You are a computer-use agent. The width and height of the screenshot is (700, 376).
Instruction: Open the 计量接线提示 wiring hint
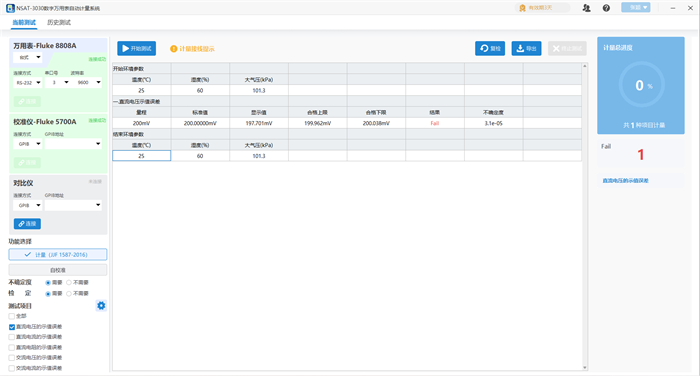192,49
